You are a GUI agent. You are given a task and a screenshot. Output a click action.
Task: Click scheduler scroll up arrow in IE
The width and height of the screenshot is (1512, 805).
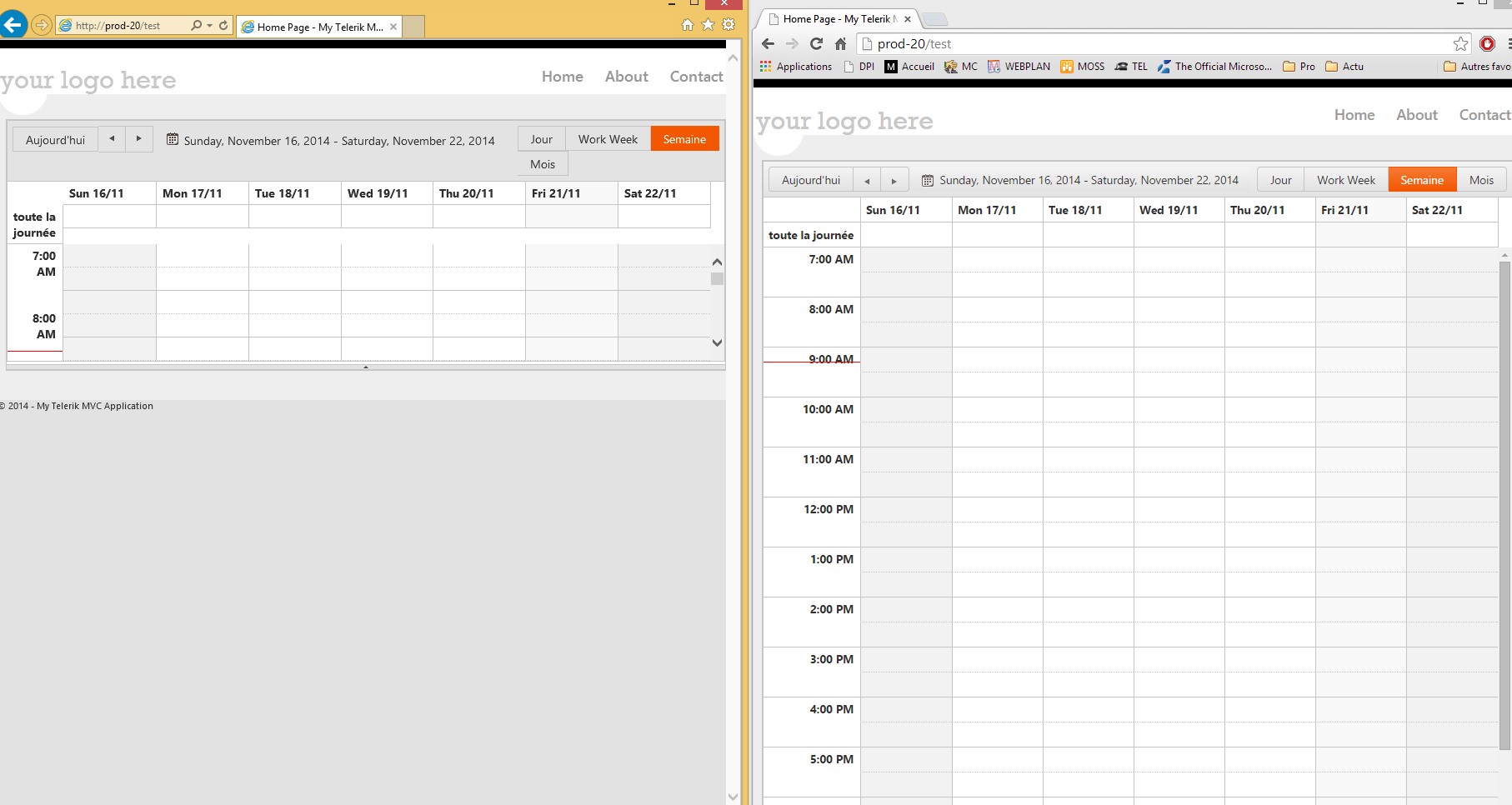coord(717,262)
